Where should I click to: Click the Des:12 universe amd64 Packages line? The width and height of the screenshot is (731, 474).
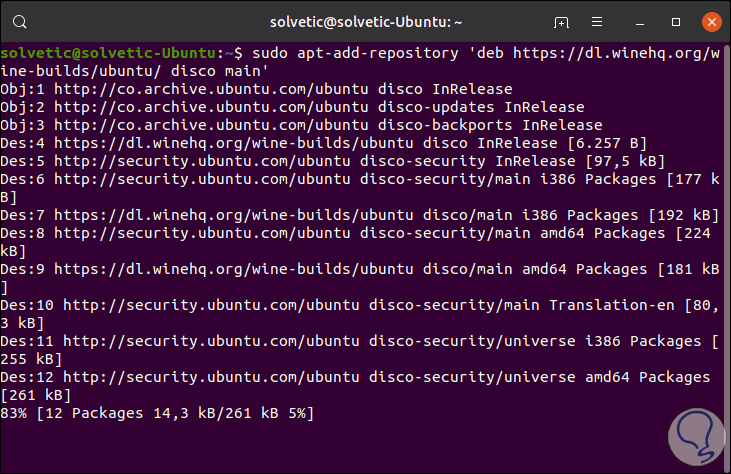tap(355, 386)
